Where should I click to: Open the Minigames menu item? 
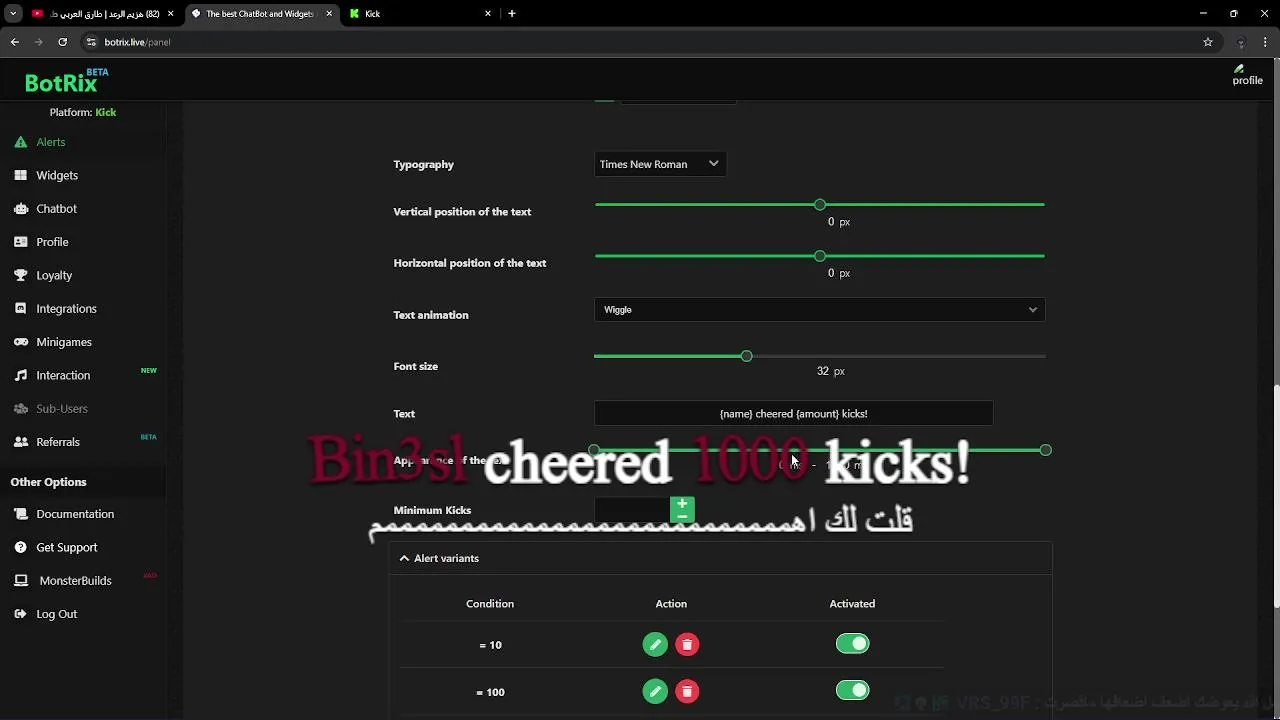pos(64,342)
